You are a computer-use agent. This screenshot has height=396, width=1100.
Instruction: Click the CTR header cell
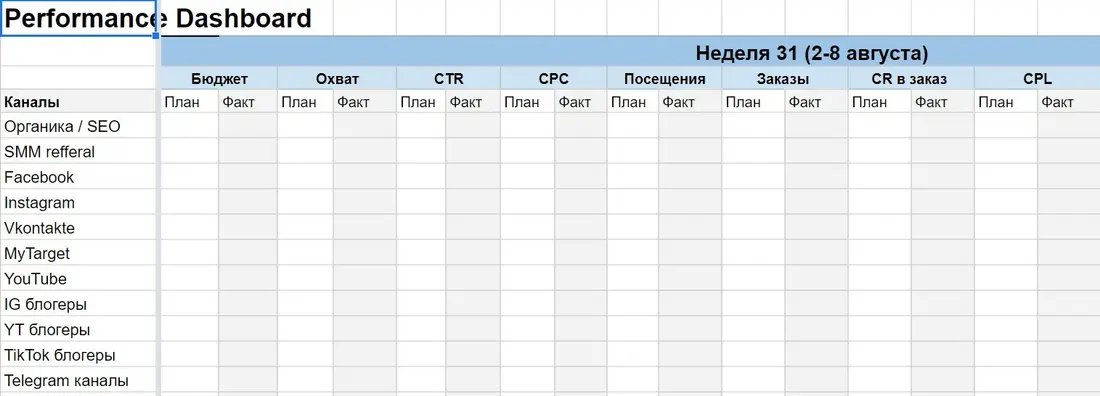tap(448, 79)
